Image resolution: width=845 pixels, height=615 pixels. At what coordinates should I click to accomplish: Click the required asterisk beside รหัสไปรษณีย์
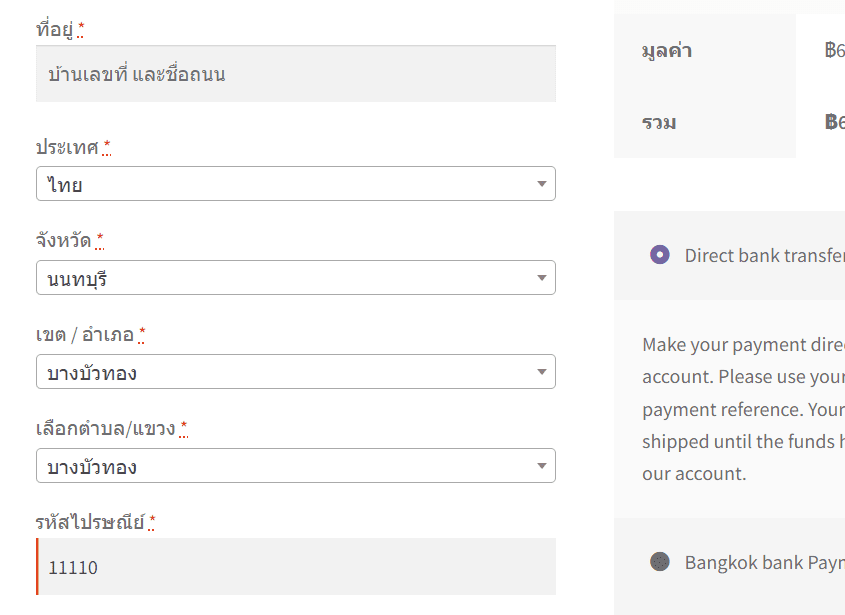pos(152,521)
